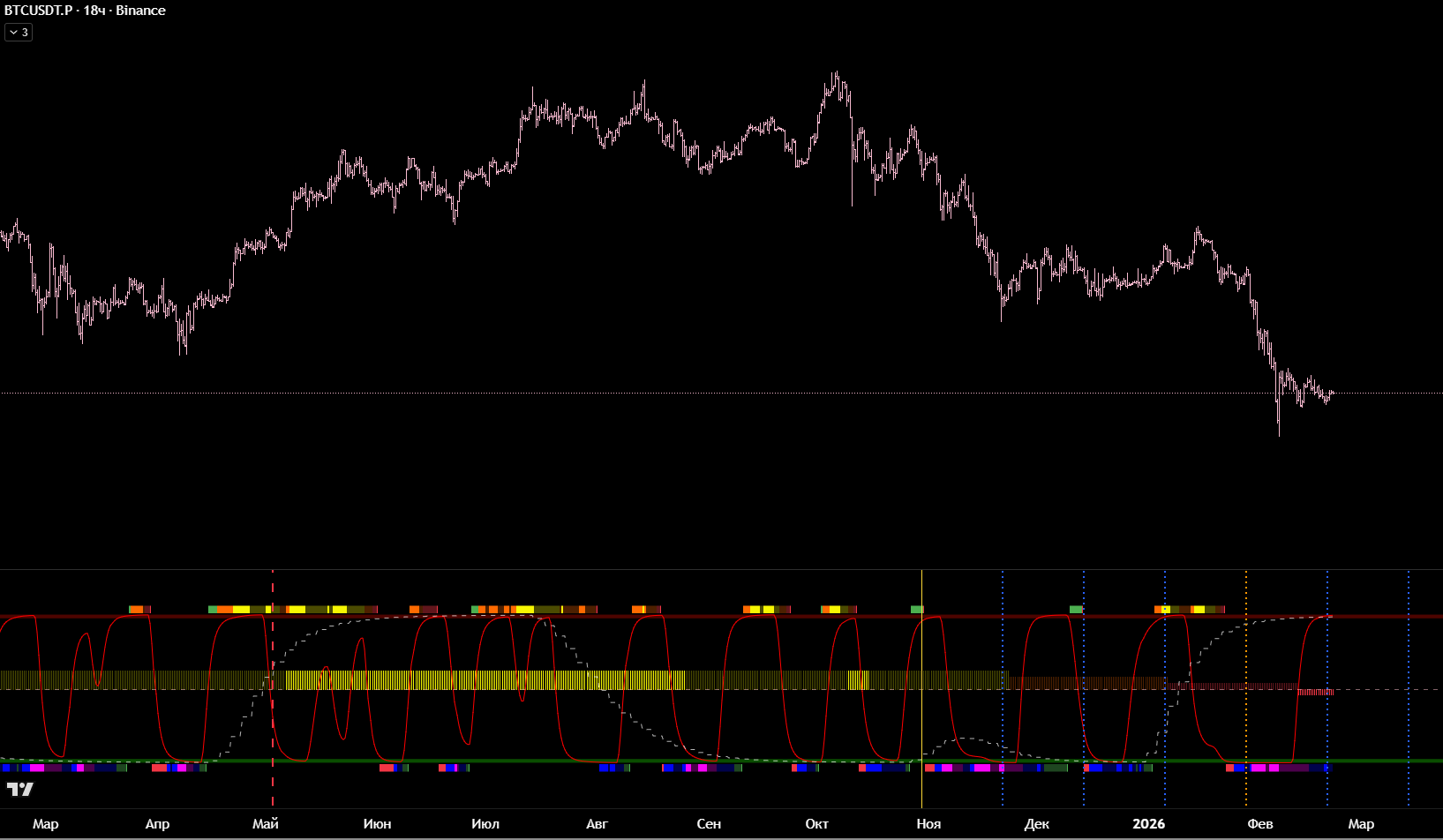Click the Дек label on the time axis
Image resolution: width=1443 pixels, height=840 pixels.
click(1036, 823)
